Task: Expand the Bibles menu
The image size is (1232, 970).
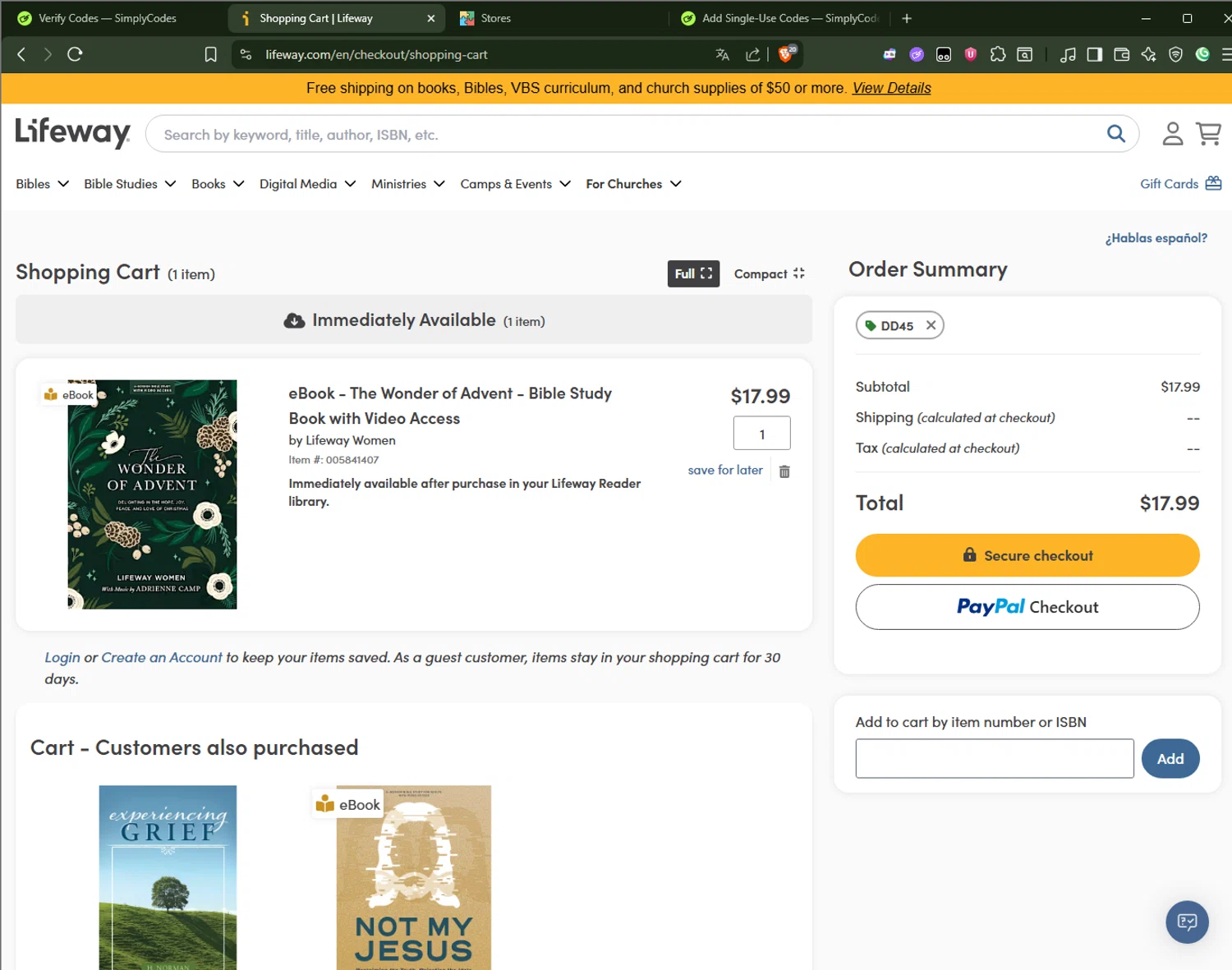Action: (x=42, y=184)
